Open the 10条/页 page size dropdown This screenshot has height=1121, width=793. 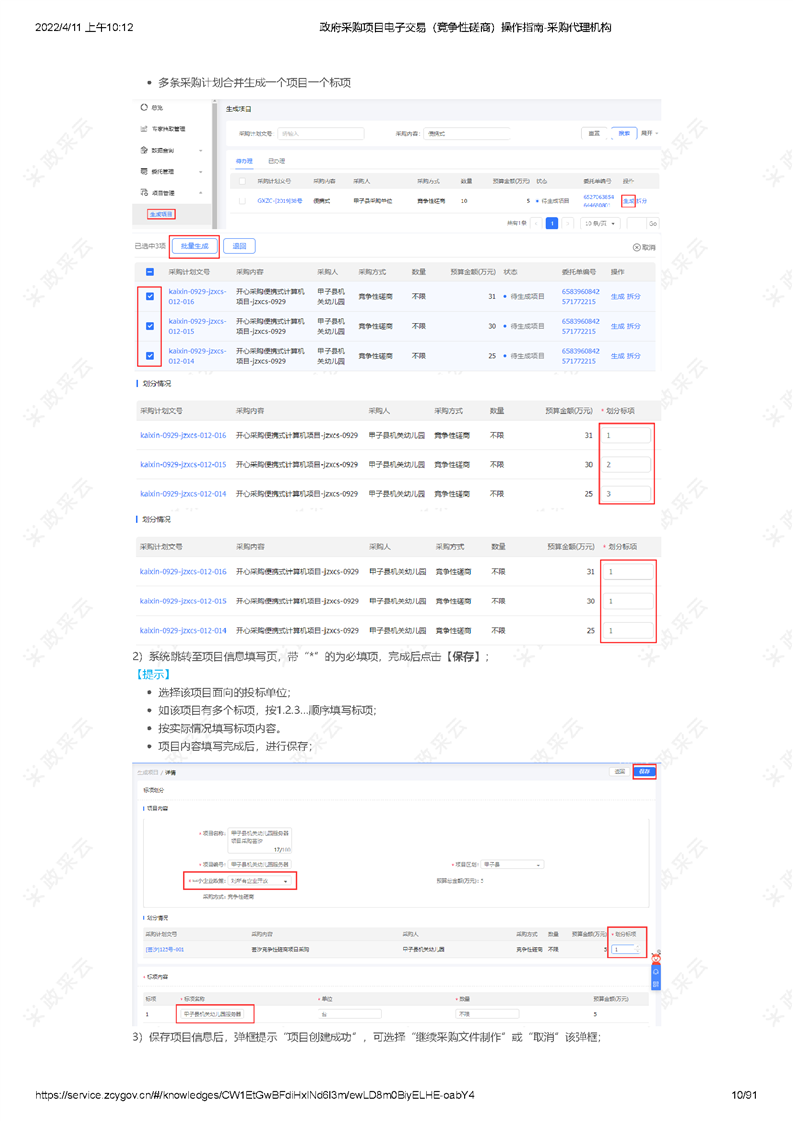[x=600, y=224]
